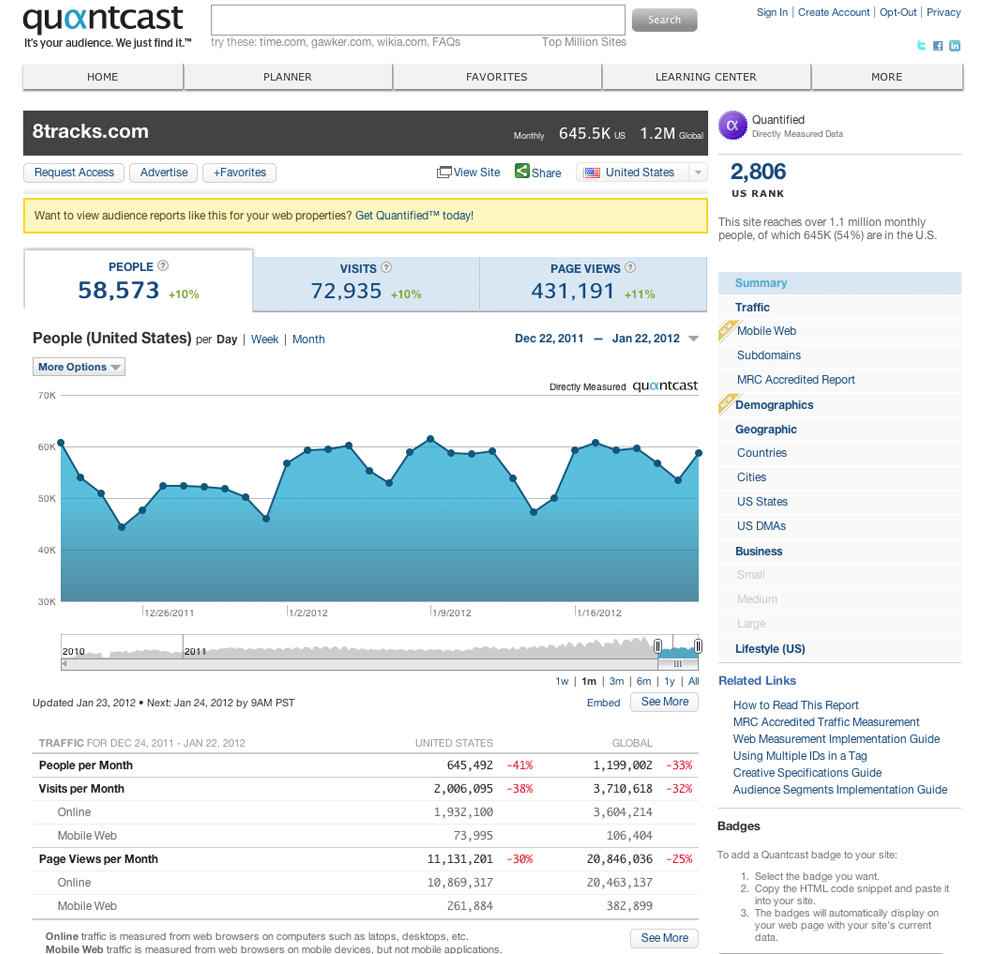The image size is (1004, 954).
Task: Click the Request Access button
Action: click(x=74, y=173)
